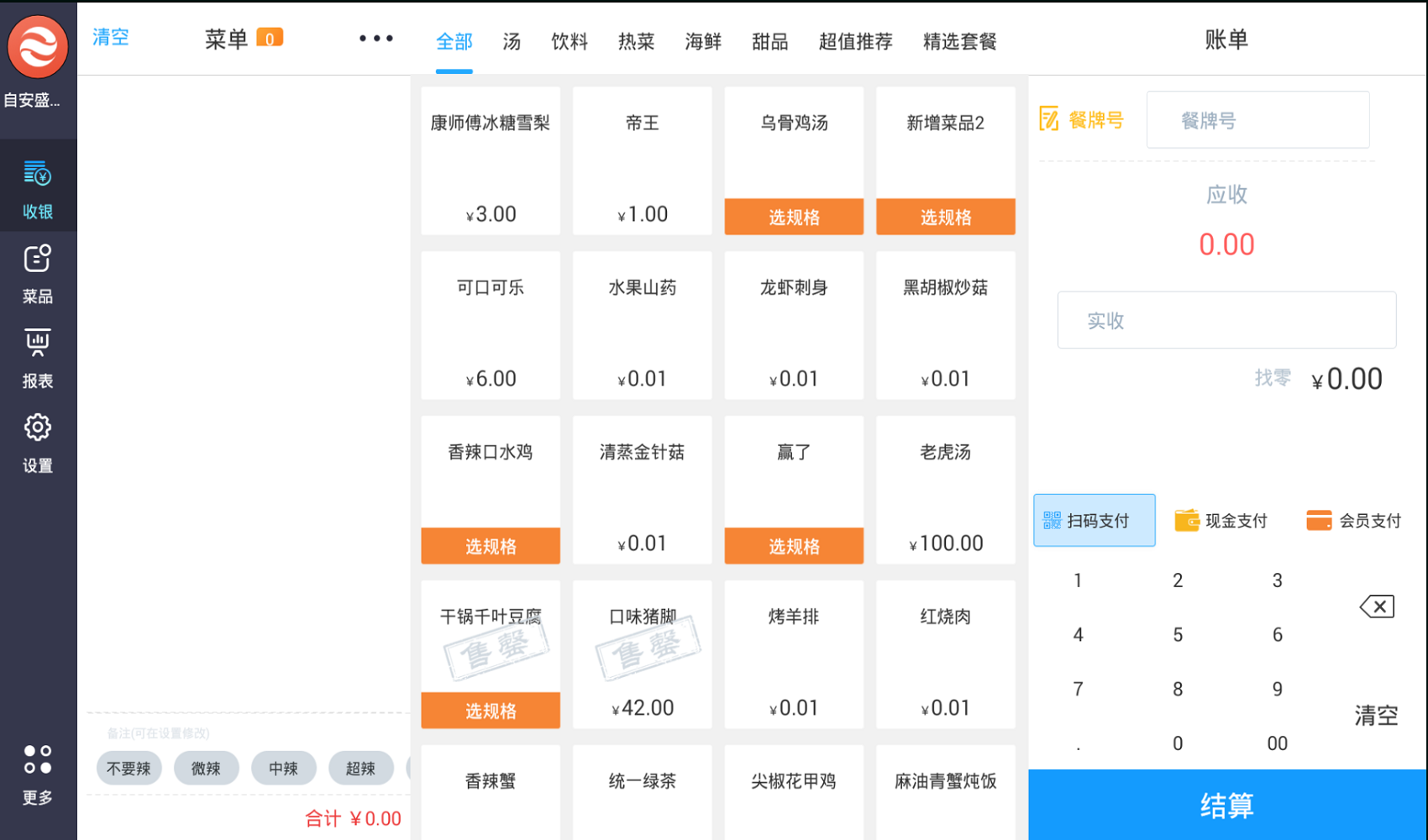Image resolution: width=1428 pixels, height=840 pixels.
Task: Add 统一绿茶 to the order
Action: click(643, 792)
